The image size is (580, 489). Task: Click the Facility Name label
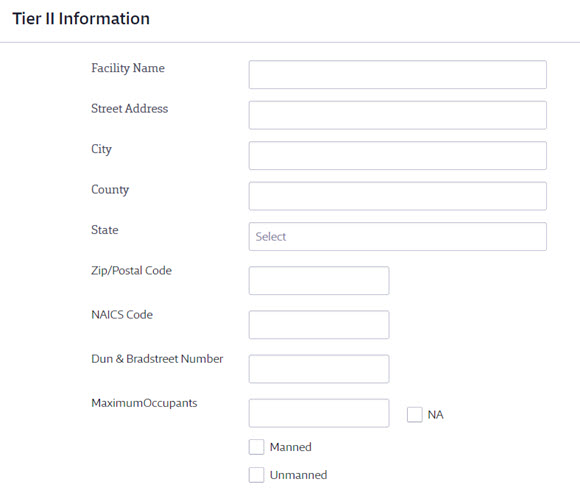point(128,68)
